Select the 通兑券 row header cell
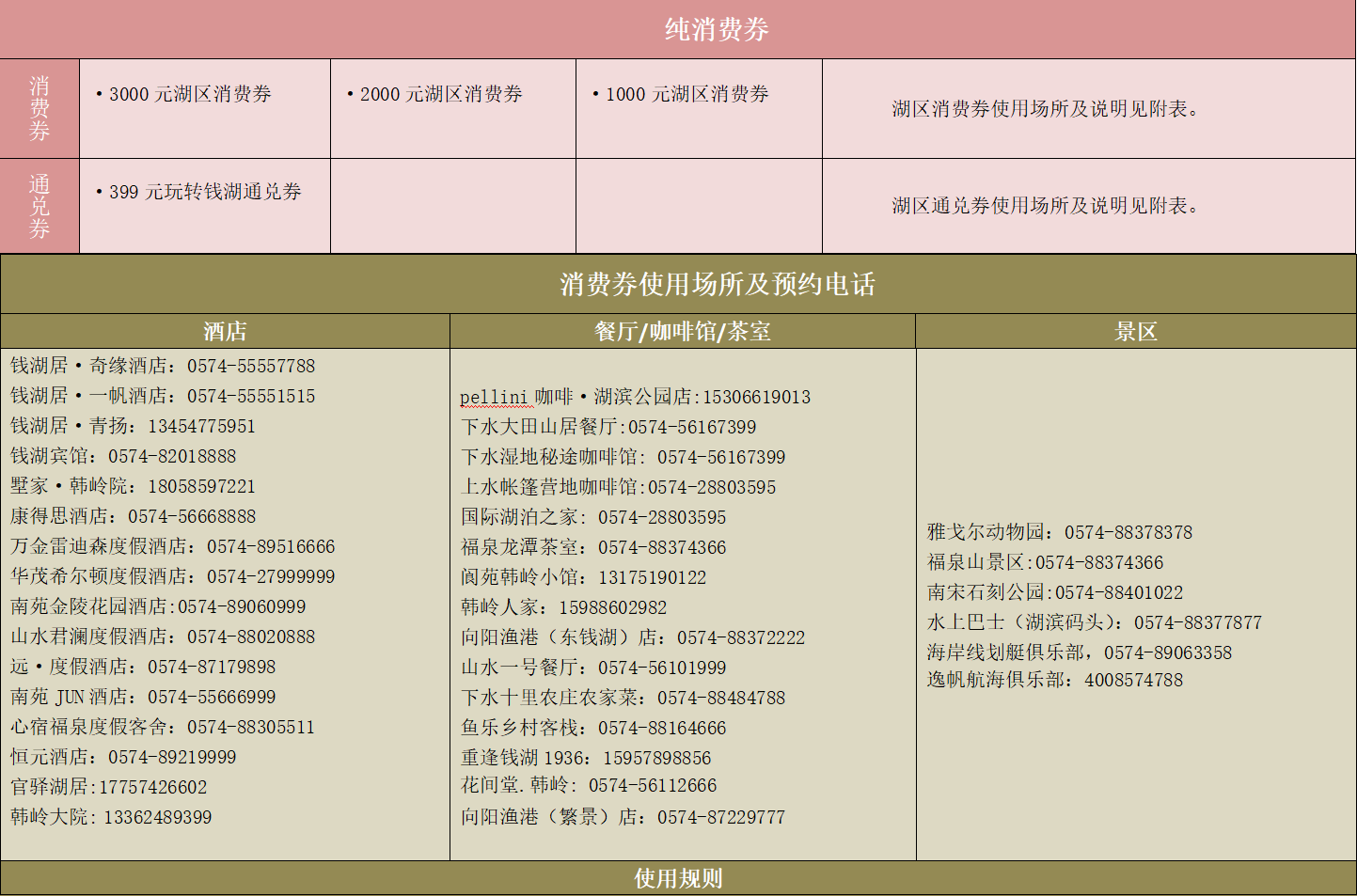Viewport: 1357px width, 896px height. tap(39, 206)
